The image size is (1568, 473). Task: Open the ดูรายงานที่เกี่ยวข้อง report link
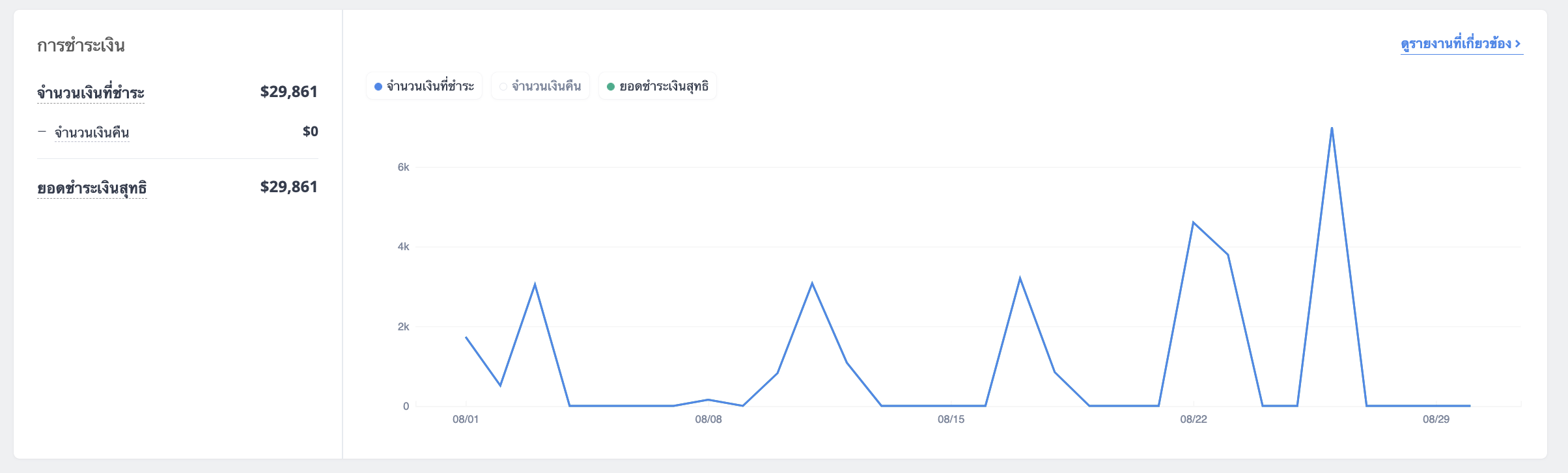(x=1461, y=44)
